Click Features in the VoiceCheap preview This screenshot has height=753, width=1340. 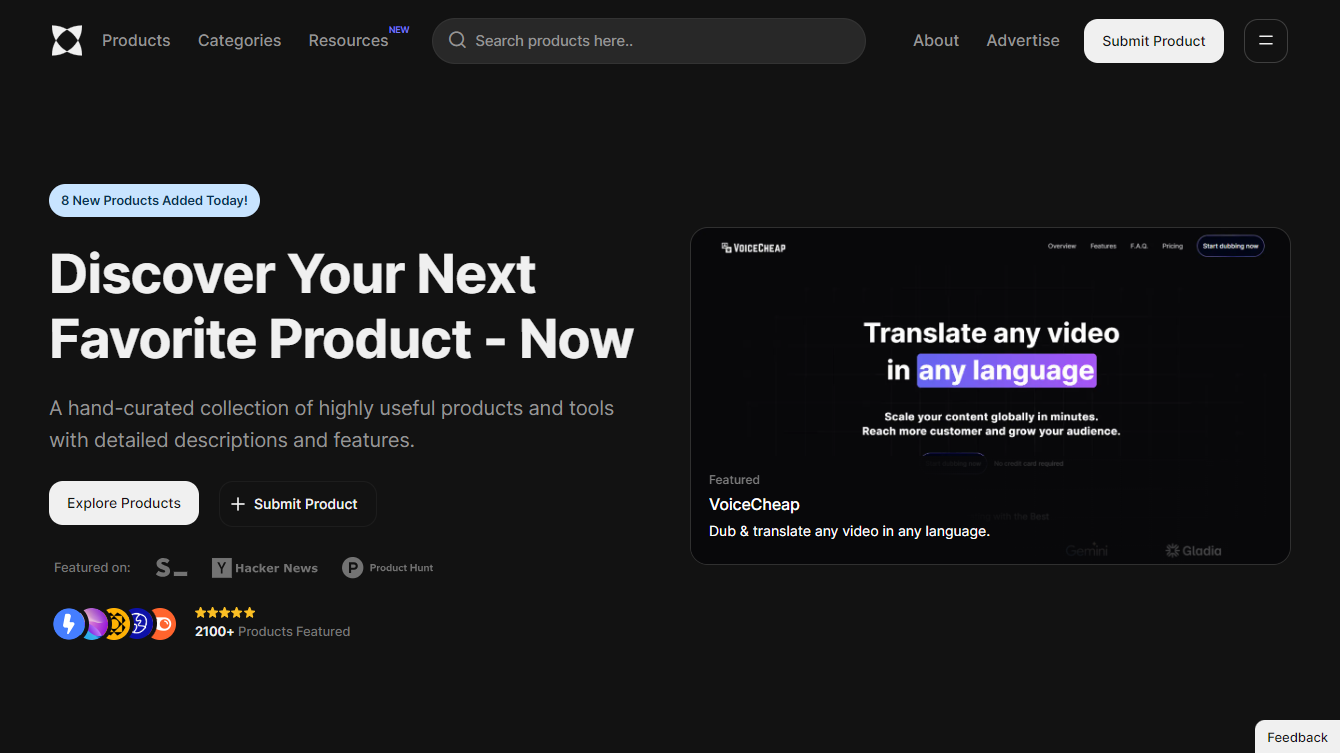[x=1103, y=246]
